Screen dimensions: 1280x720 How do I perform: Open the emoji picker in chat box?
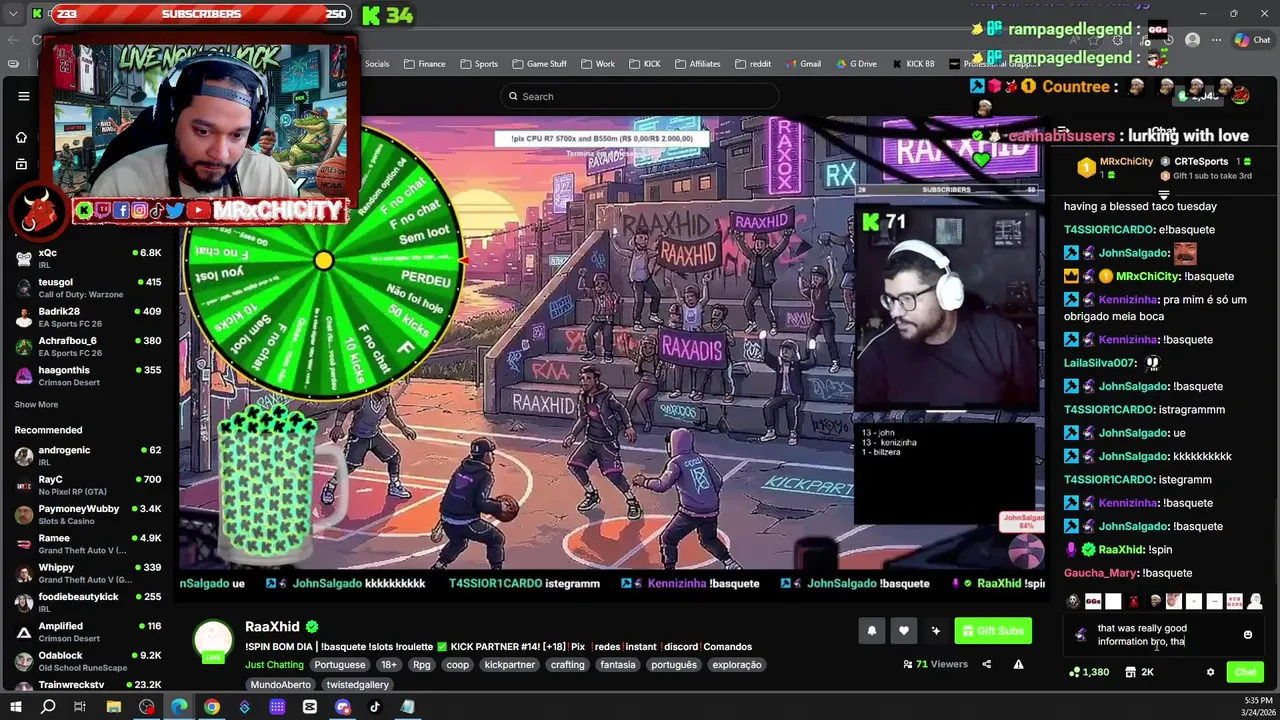(x=1247, y=635)
